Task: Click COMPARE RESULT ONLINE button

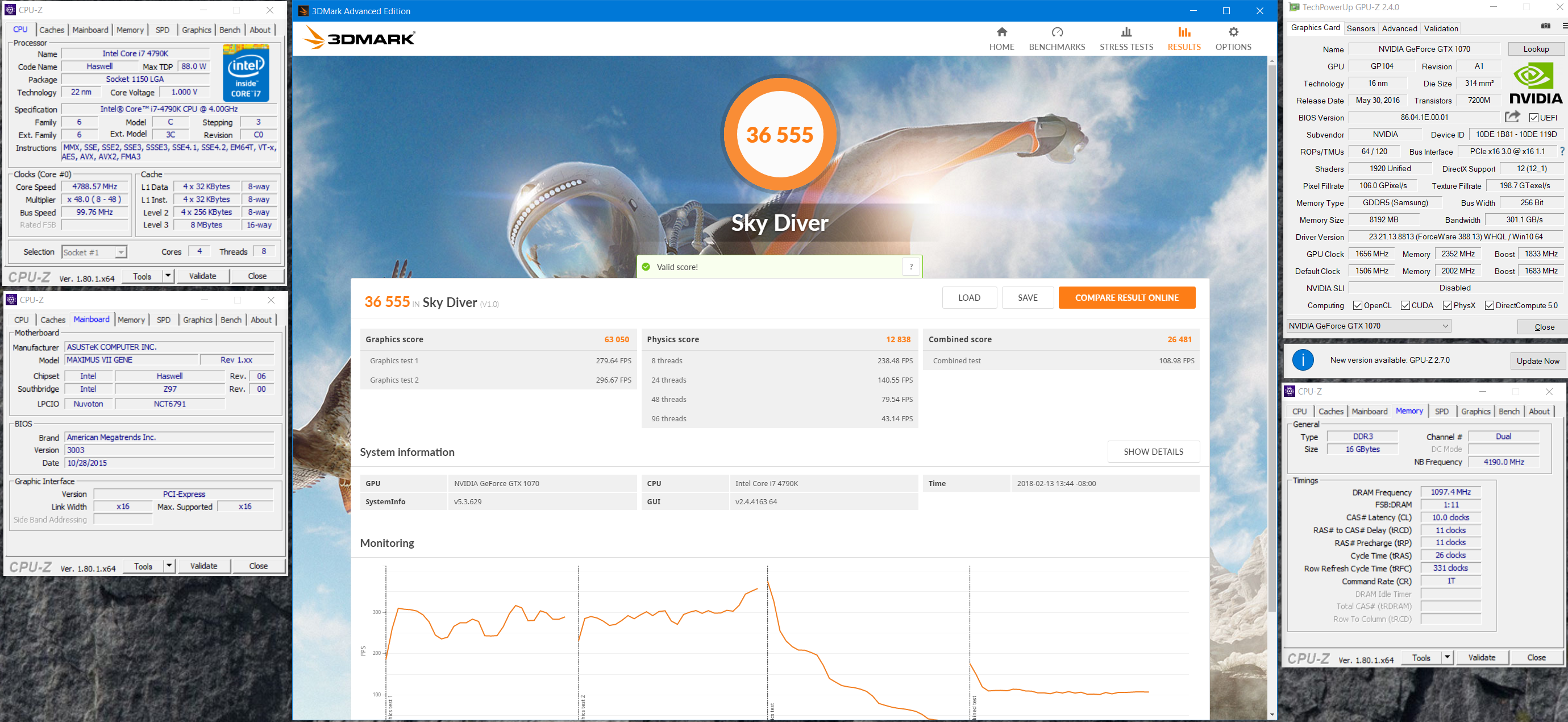Action: (1126, 298)
